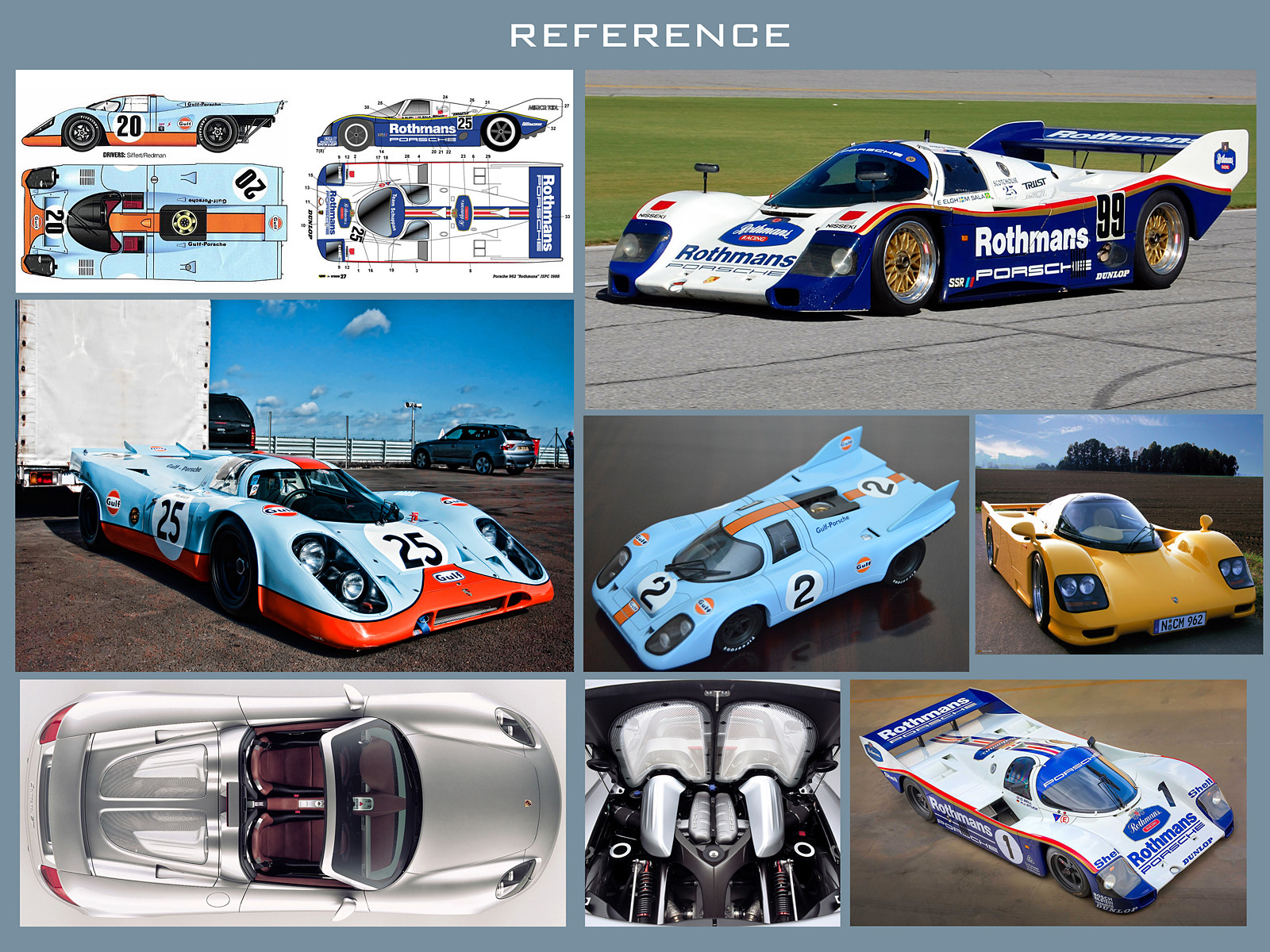The height and width of the screenshot is (952, 1270).
Task: Select the Gulf and Rothmans livery blueprint image
Action: pos(294,181)
